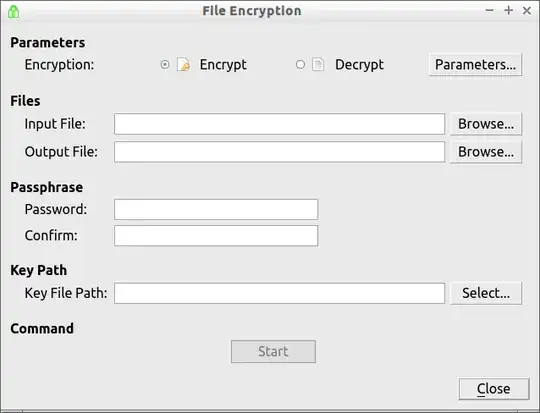Focus the Input File text field
The image size is (540, 413).
click(x=279, y=124)
